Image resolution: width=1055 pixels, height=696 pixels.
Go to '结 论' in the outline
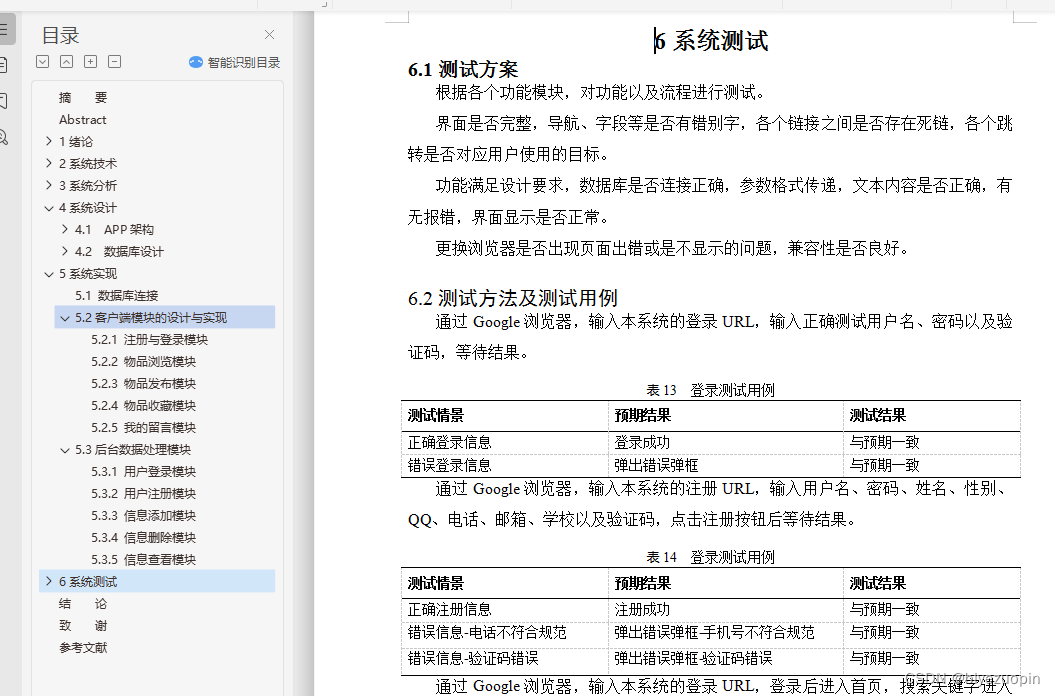pos(83,604)
